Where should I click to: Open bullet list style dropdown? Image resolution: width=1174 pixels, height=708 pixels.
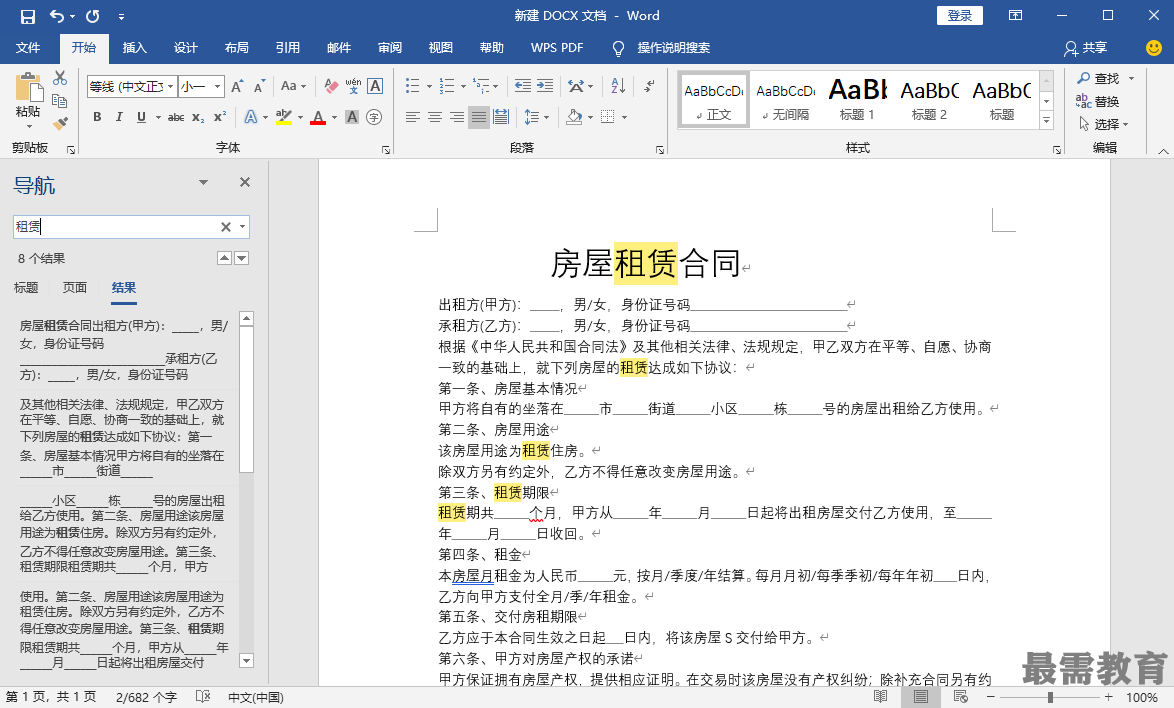click(x=429, y=87)
